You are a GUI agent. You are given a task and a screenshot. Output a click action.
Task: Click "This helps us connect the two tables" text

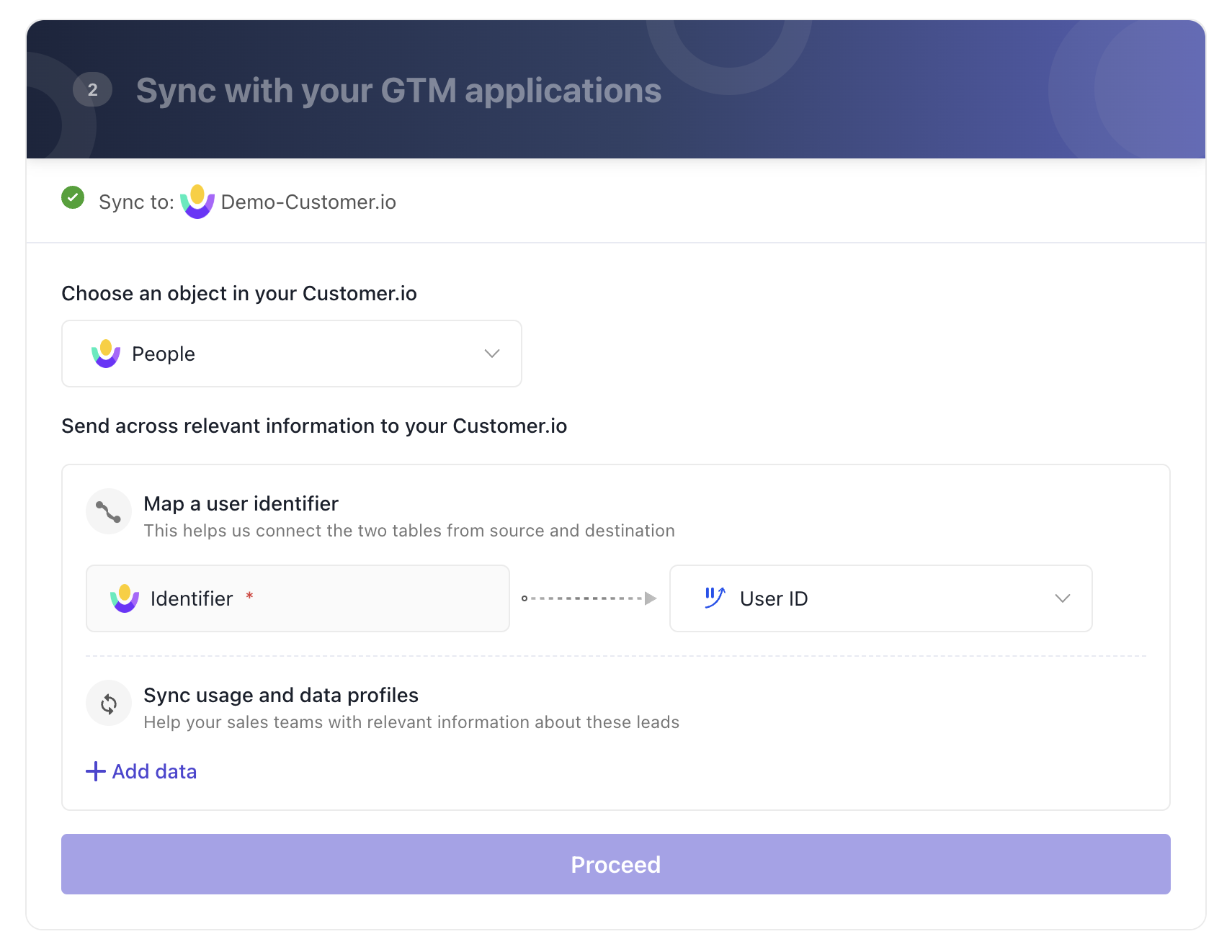pyautogui.click(x=409, y=531)
